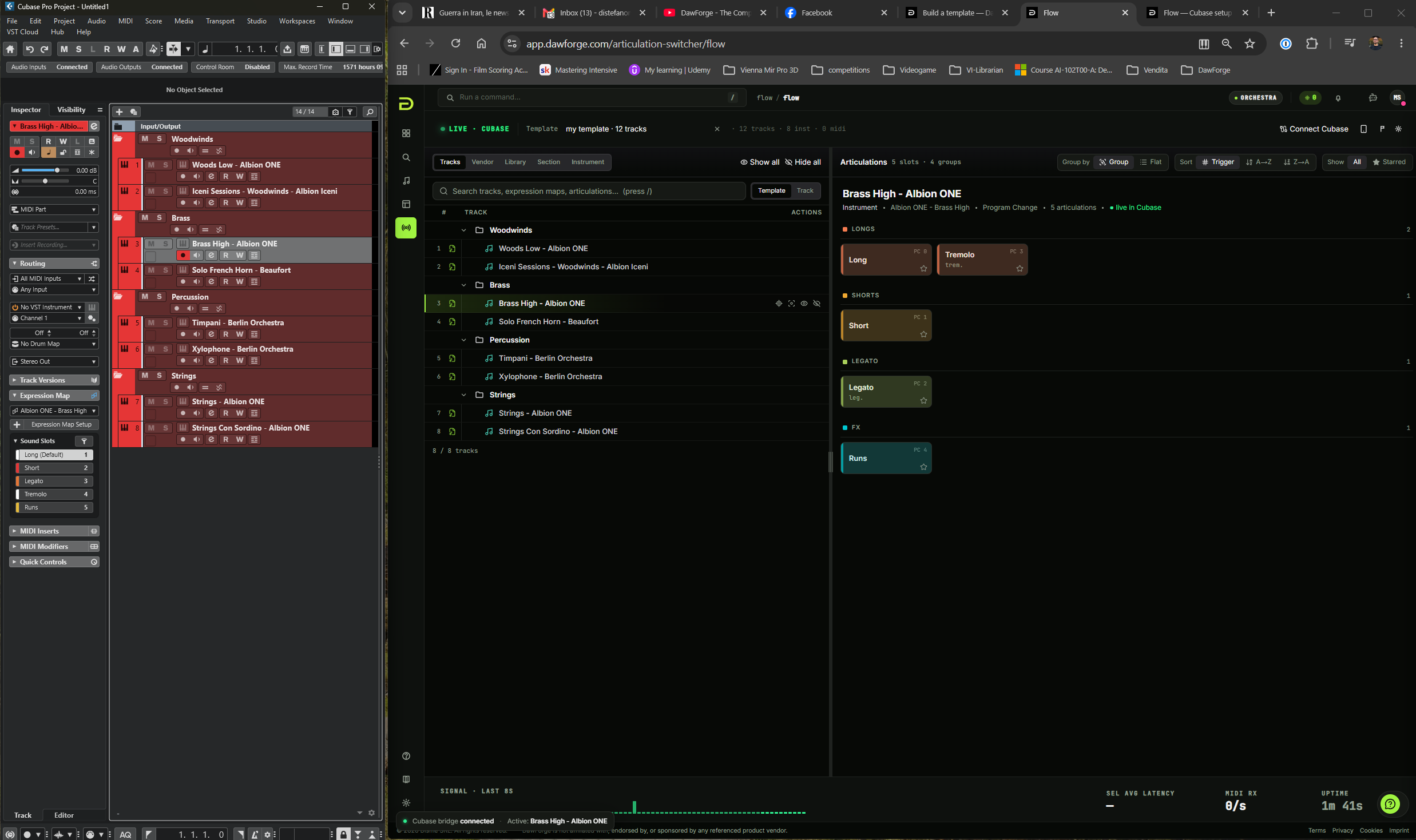Click the Run a command input field
This screenshot has width=1416, height=840.
592,98
